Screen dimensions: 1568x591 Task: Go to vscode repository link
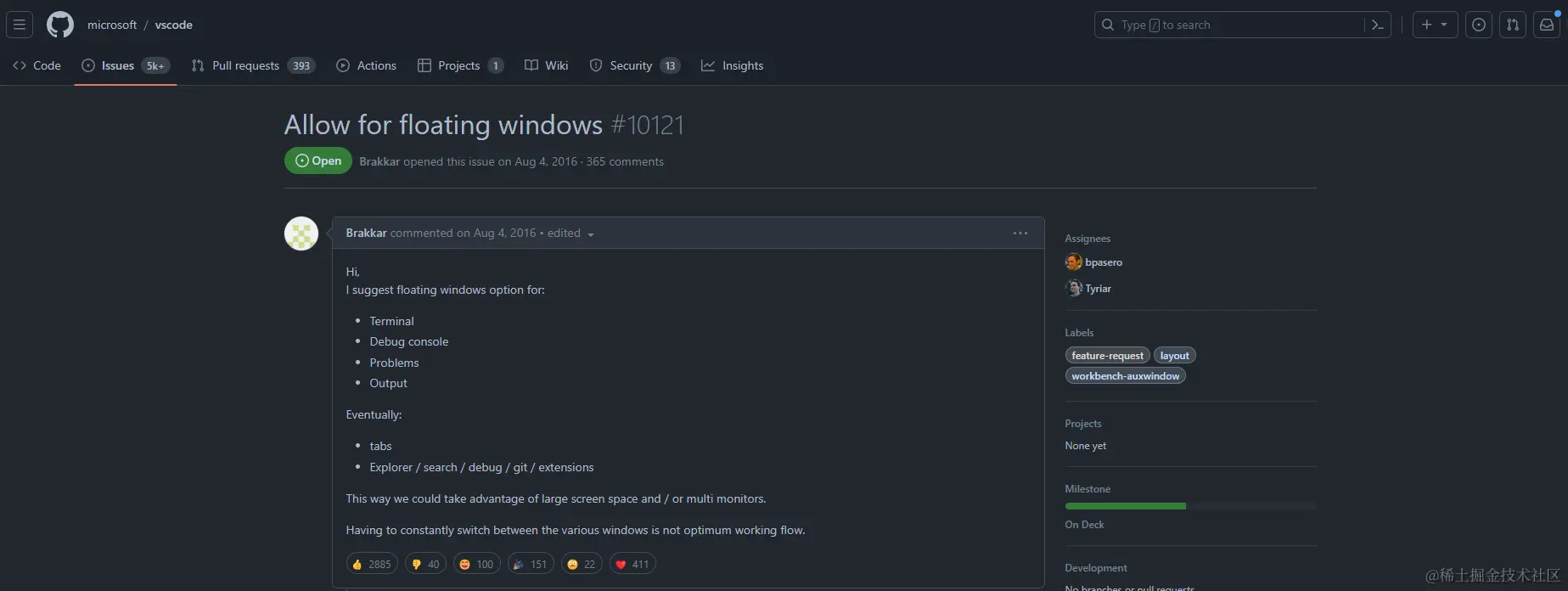[x=174, y=25]
